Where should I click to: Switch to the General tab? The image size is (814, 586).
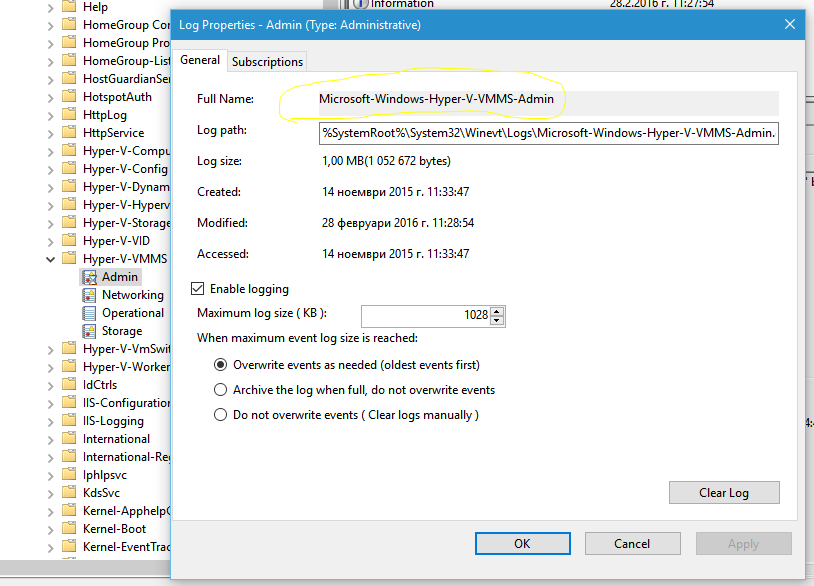[x=200, y=60]
